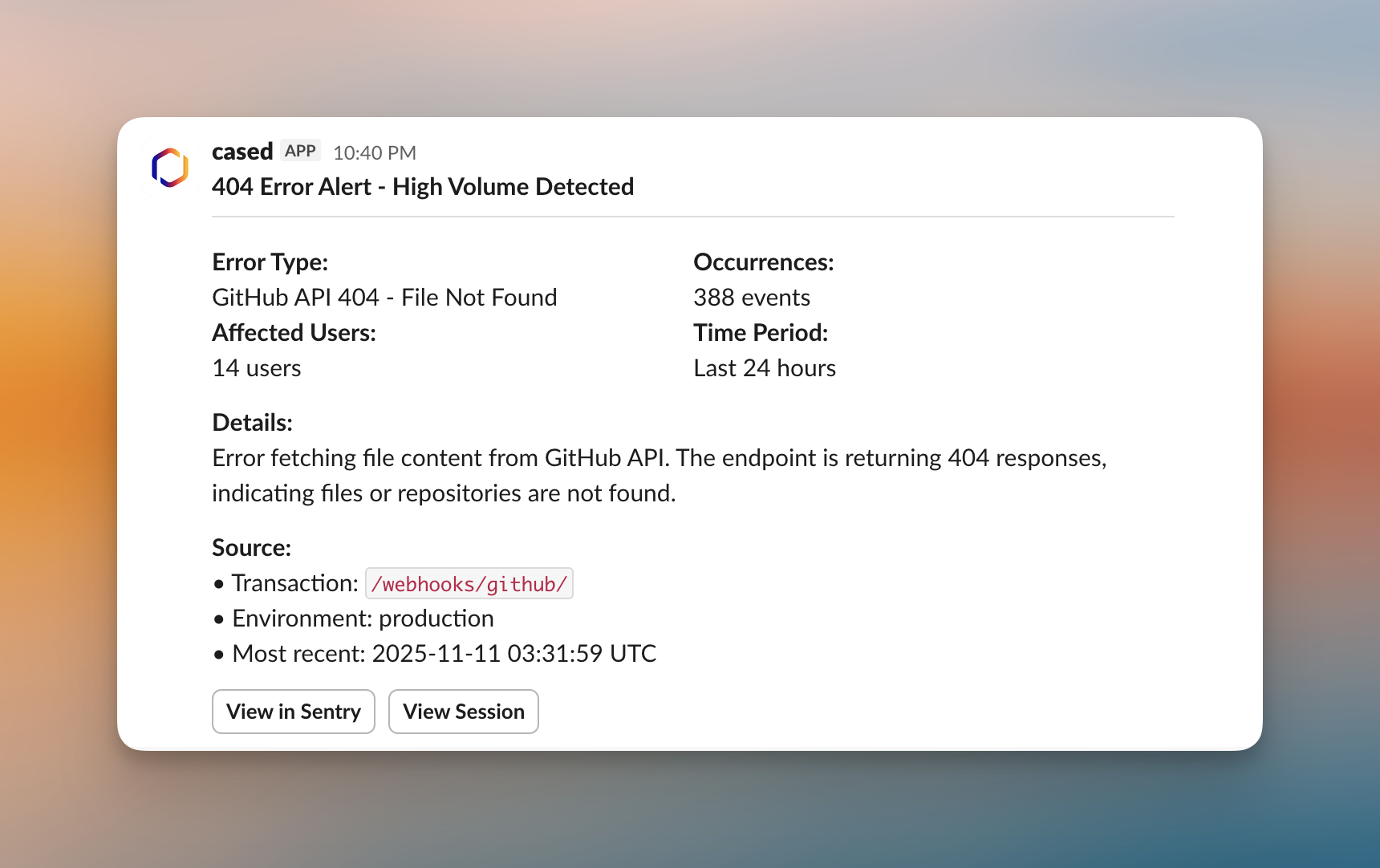Open the cased bot profile by clicking its name
This screenshot has height=868, width=1380.
pyautogui.click(x=241, y=152)
